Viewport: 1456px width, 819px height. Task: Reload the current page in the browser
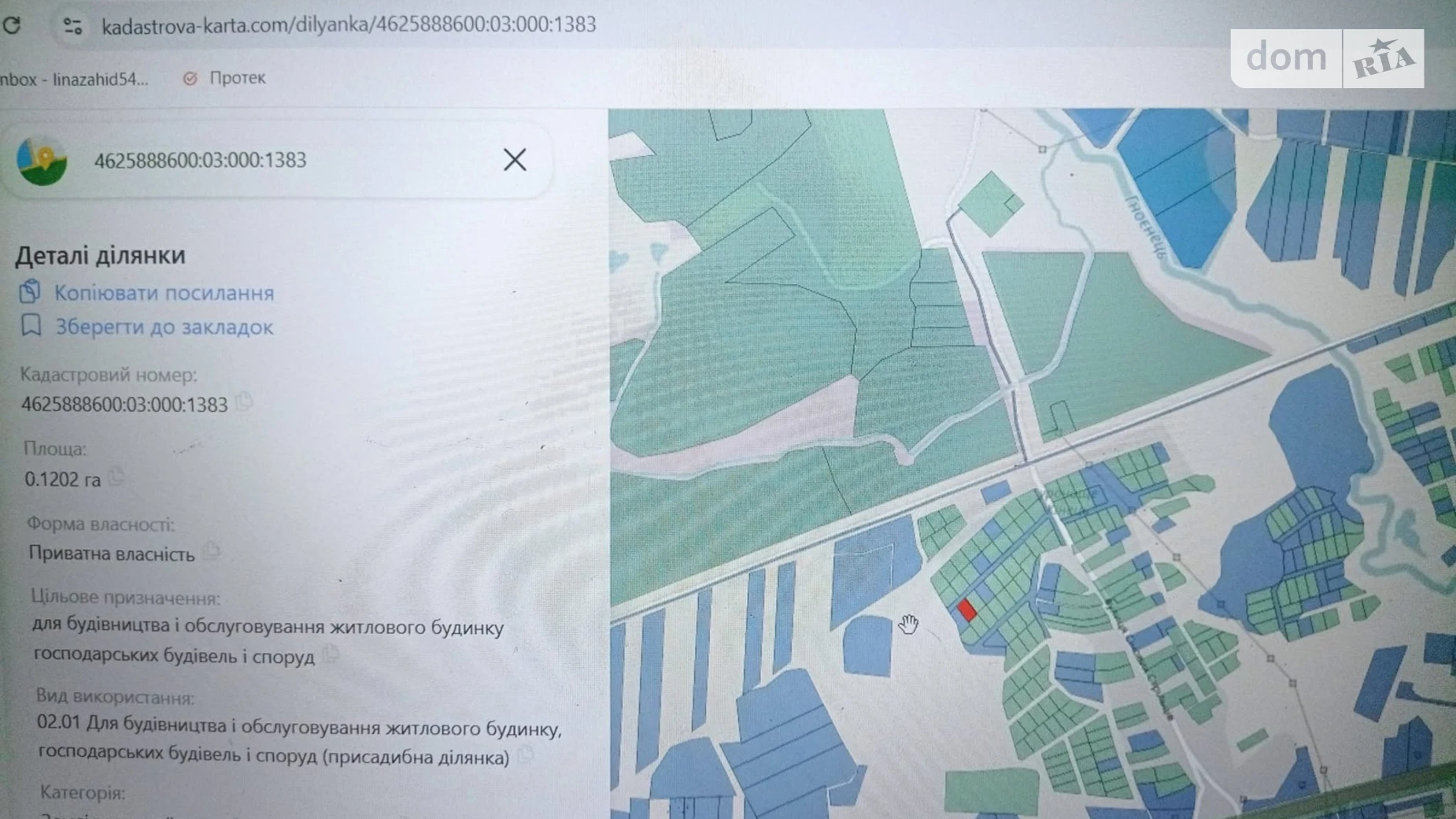pos(13,24)
